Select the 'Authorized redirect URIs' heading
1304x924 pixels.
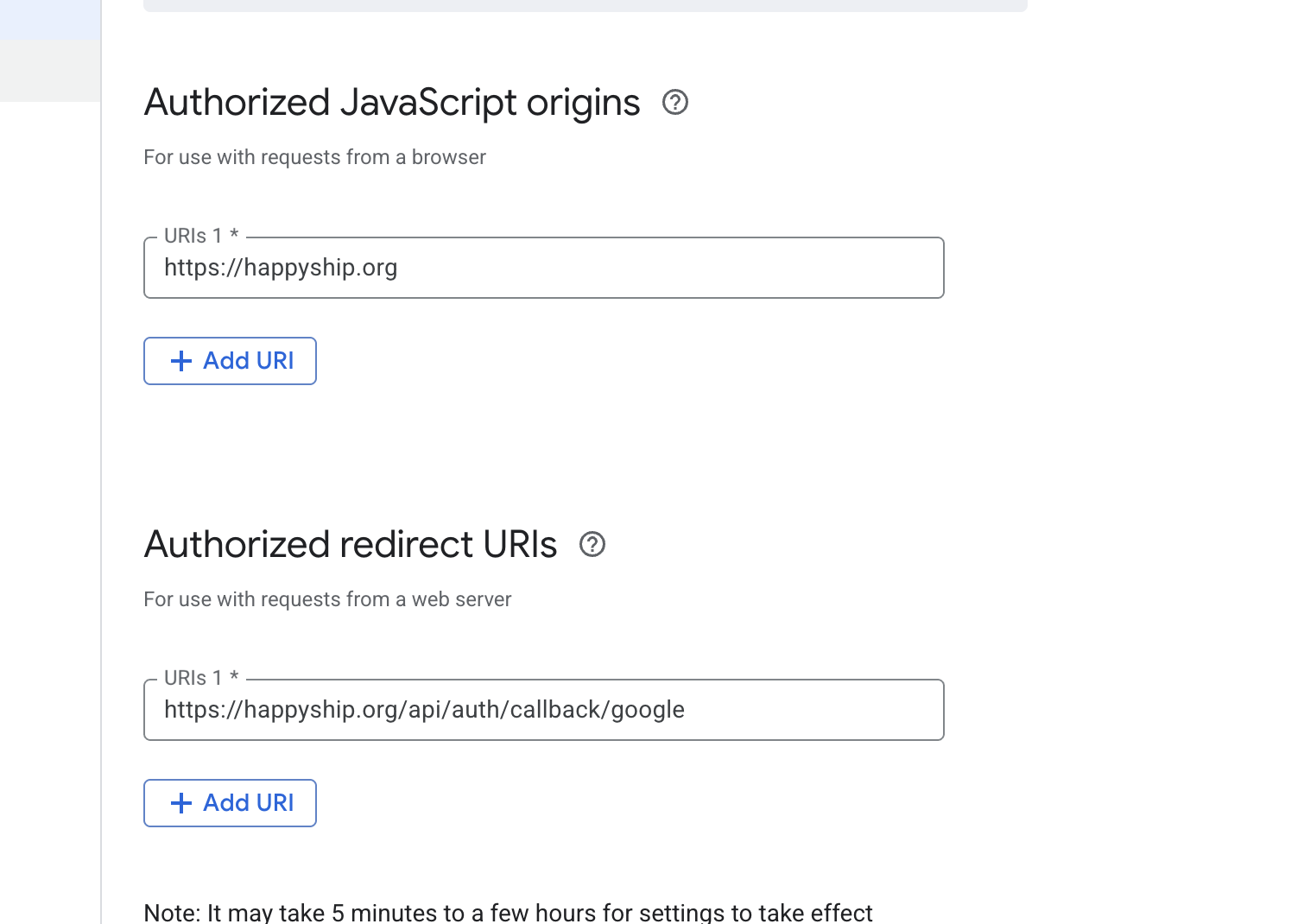[x=351, y=545]
